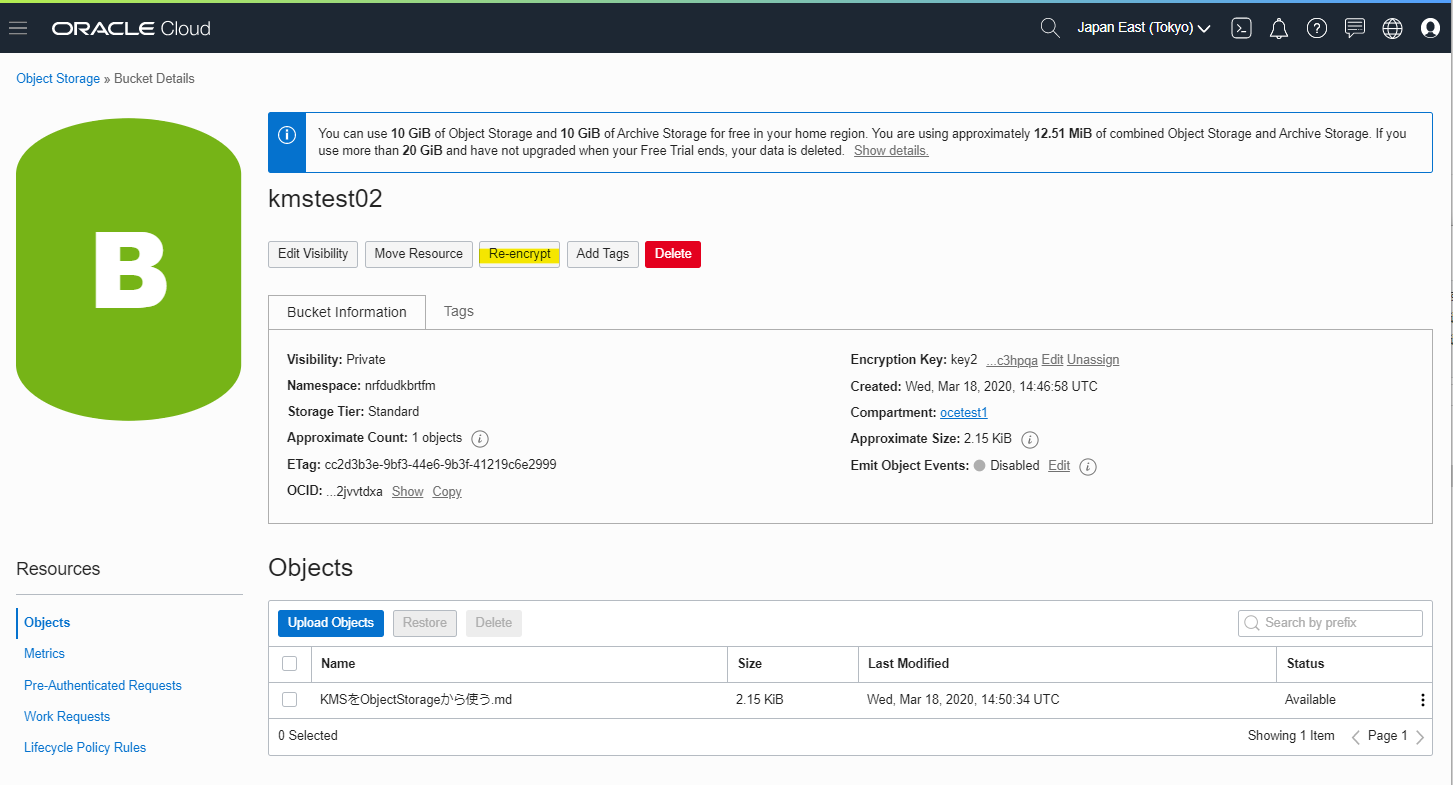Open the ocetest1 compartment link
1453x785 pixels.
tap(964, 412)
